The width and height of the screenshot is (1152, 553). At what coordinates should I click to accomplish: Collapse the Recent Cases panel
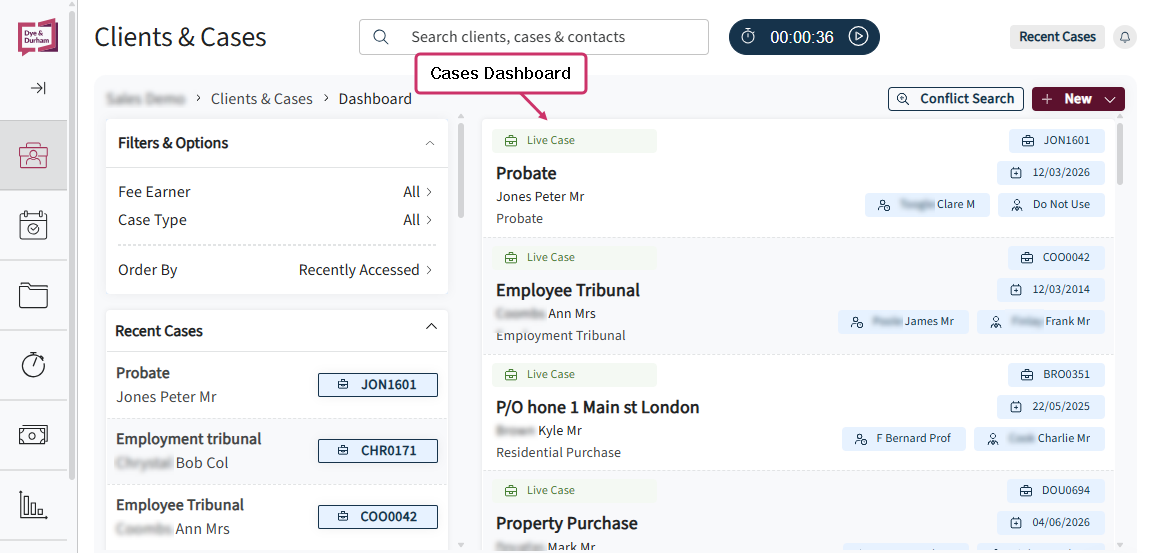pyautogui.click(x=431, y=327)
